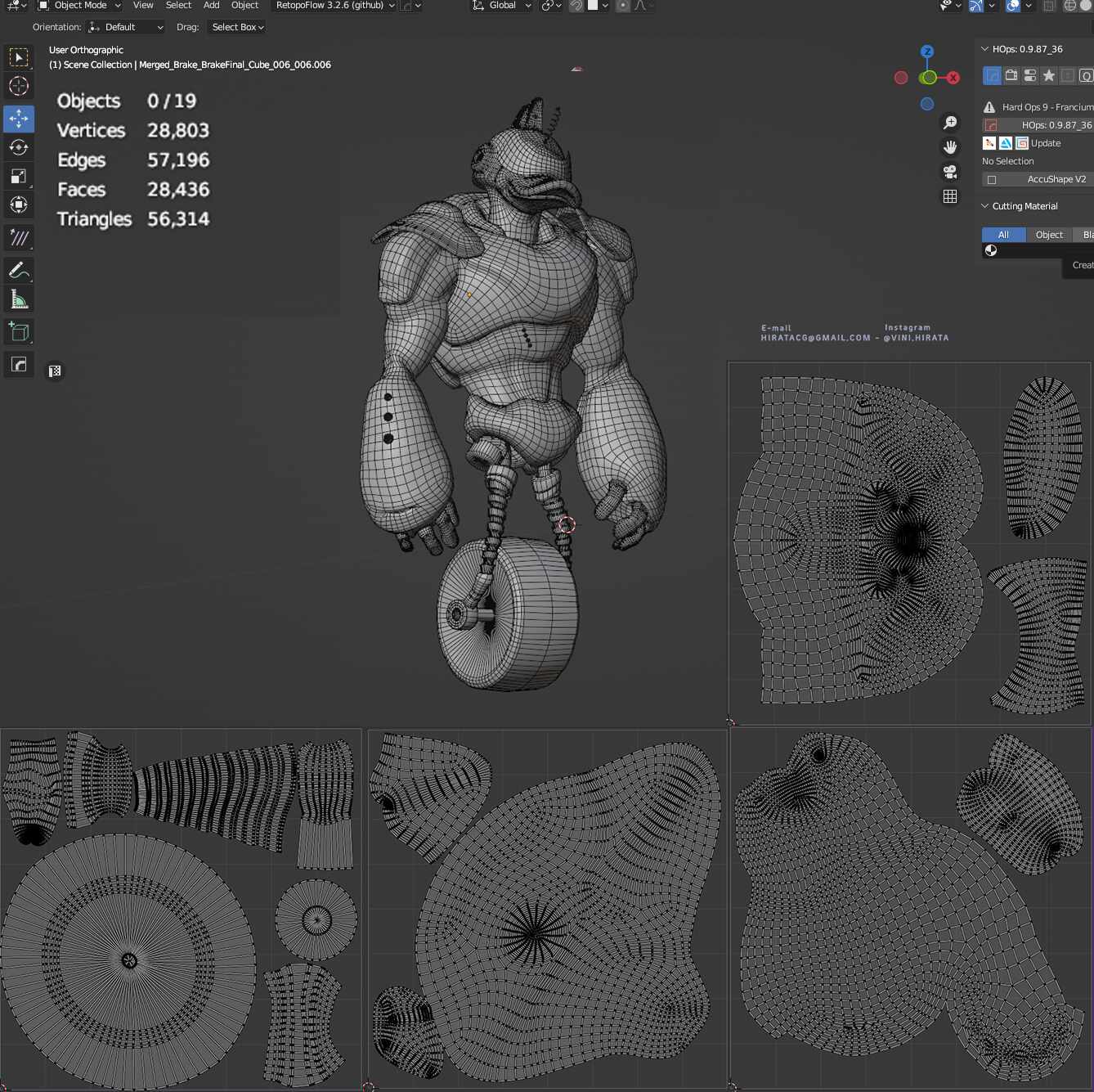Viewport: 1094px width, 1092px height.
Task: Switch to wireframe shading mode
Action: (x=1069, y=5)
